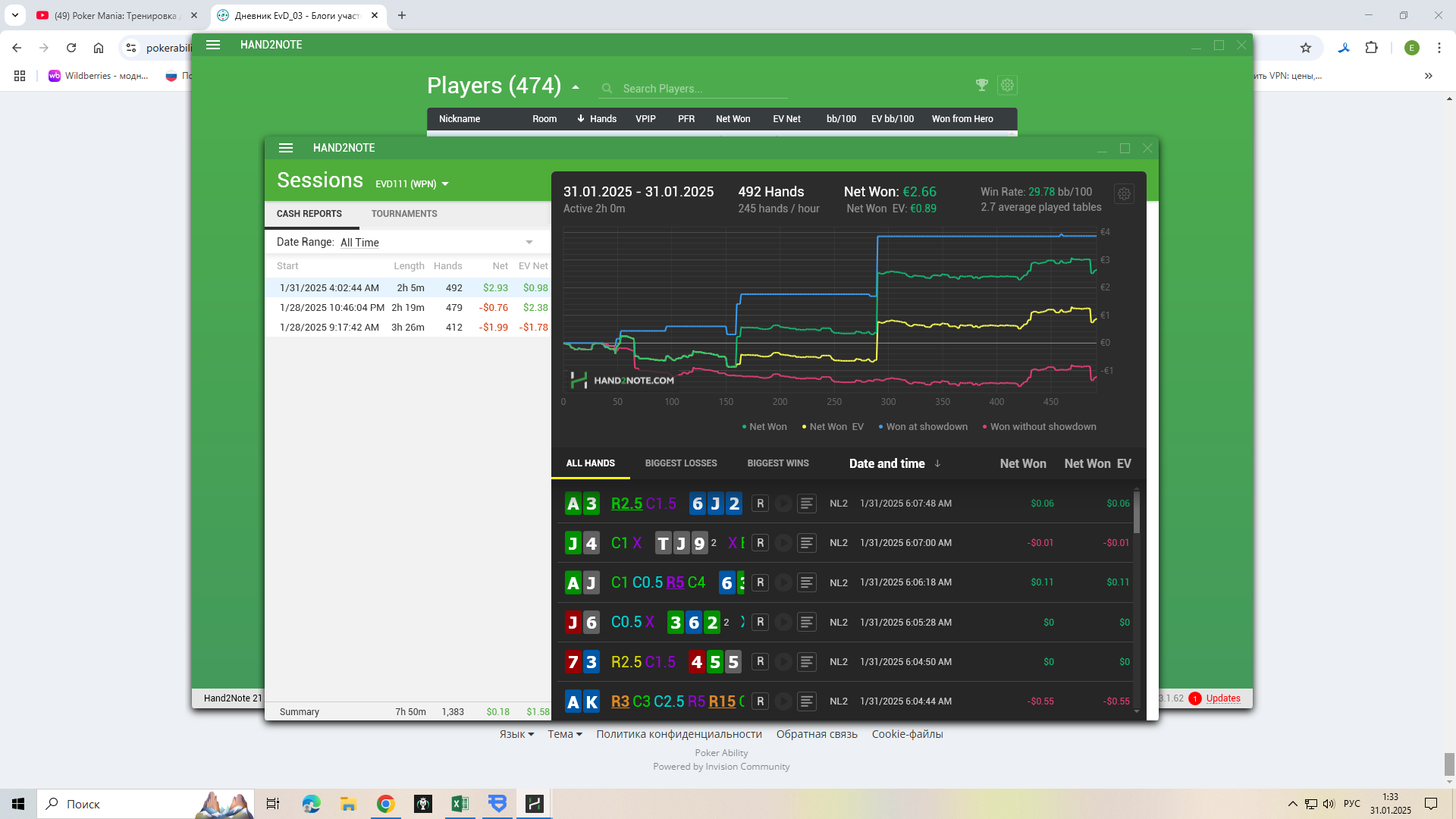Select session 1/28/2025 10:46:04 PM
The image size is (1456, 819).
(408, 308)
